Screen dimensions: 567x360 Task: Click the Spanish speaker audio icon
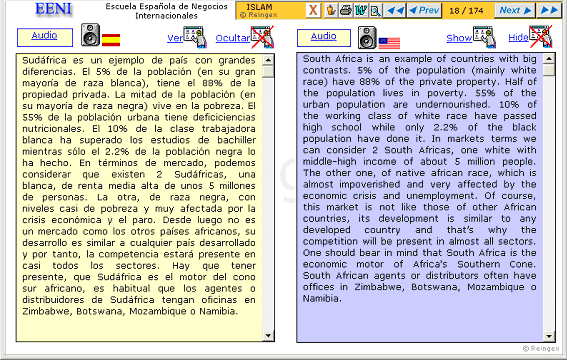click(90, 35)
